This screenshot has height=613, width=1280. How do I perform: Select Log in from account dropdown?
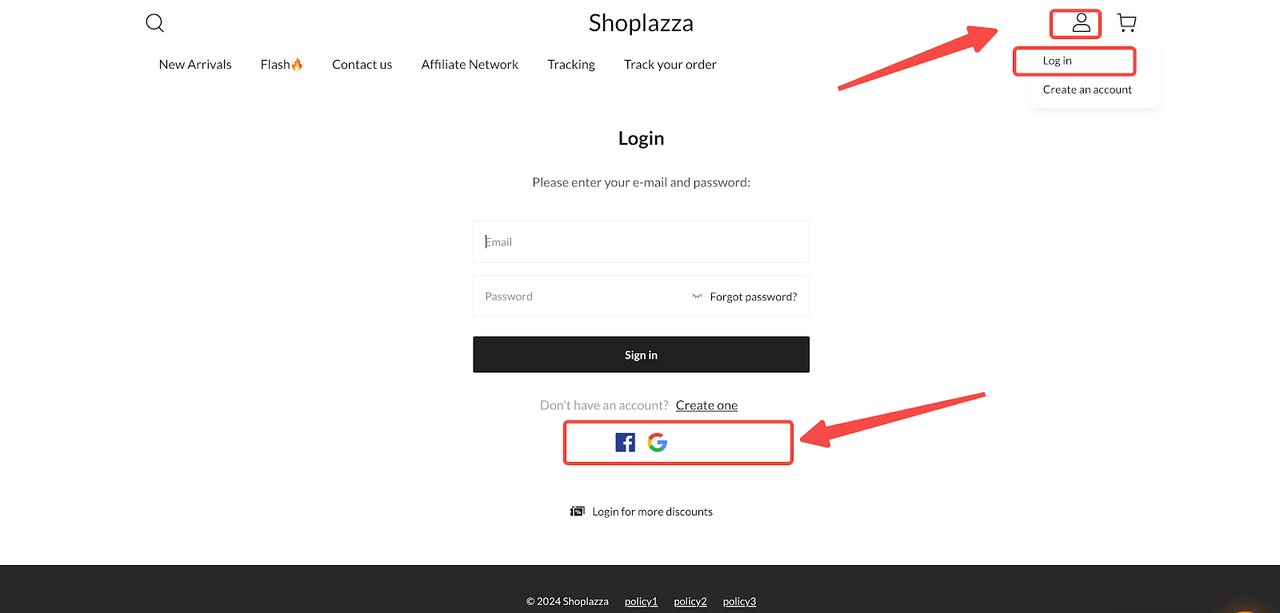1057,61
